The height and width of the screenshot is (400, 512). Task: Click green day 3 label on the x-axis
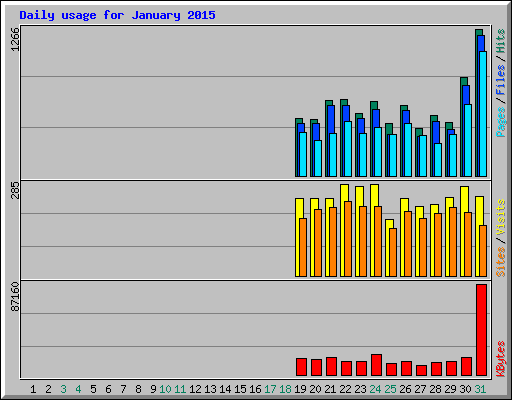click(63, 389)
